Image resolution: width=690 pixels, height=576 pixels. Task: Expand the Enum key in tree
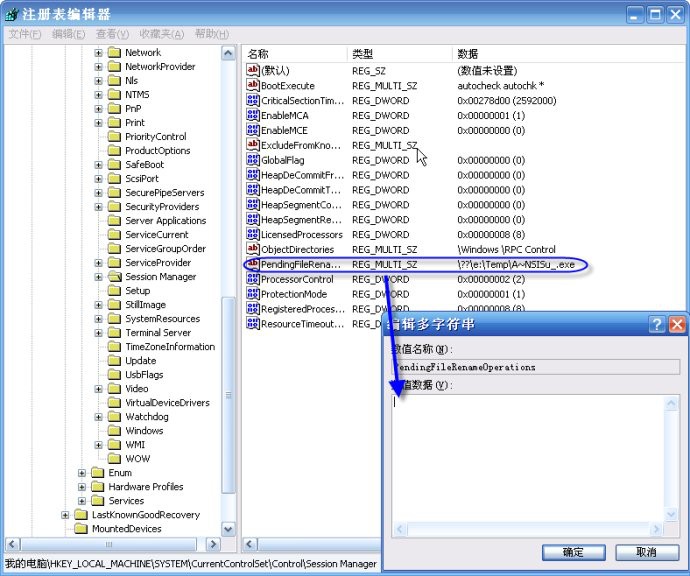click(82, 473)
